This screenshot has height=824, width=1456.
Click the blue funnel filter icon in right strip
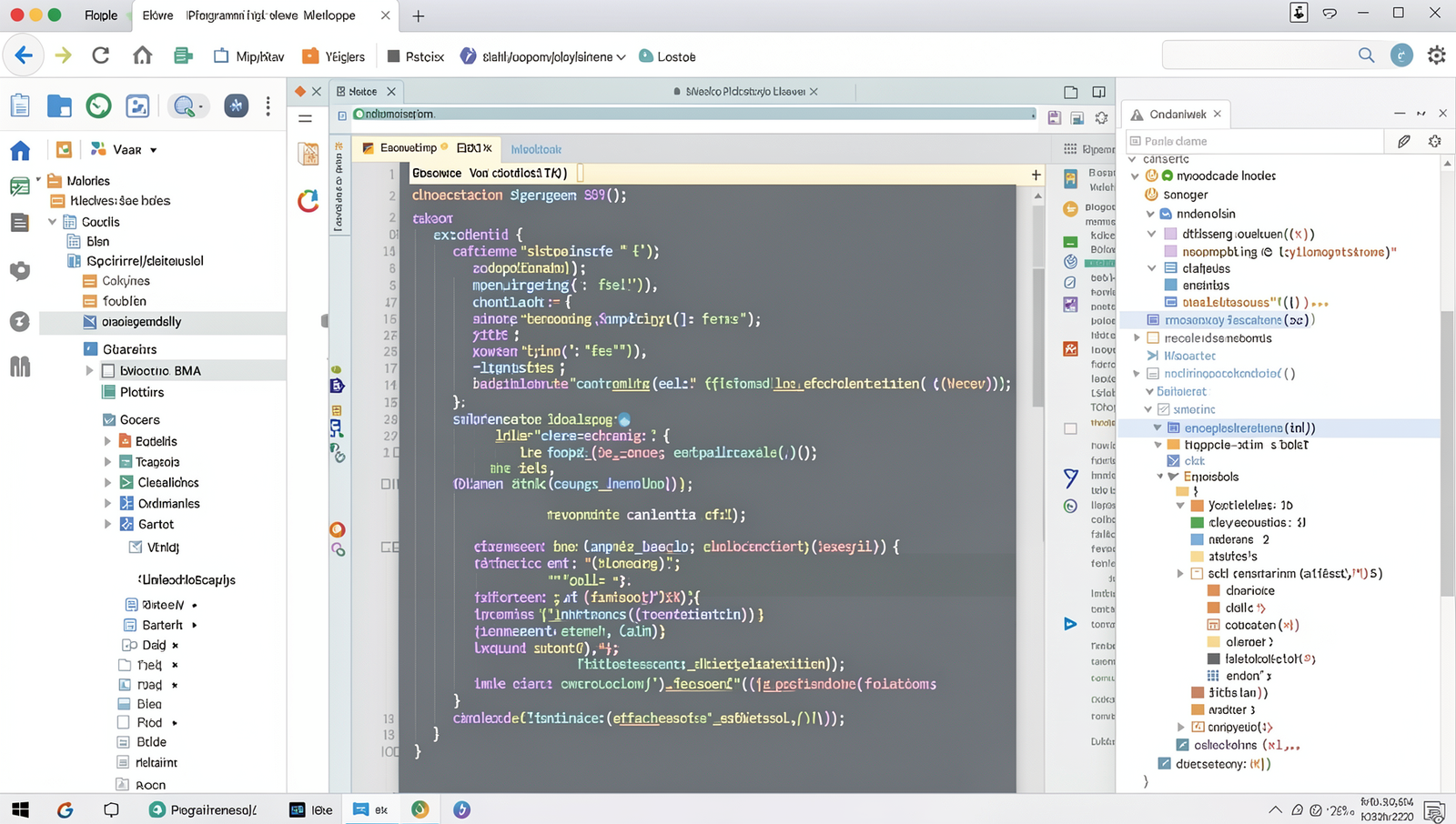click(x=1070, y=477)
